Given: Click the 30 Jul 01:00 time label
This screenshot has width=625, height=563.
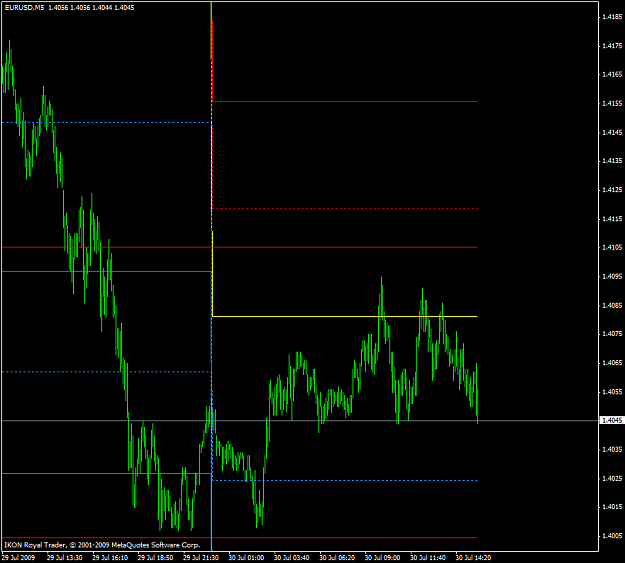Looking at the screenshot, I should pos(246,557).
